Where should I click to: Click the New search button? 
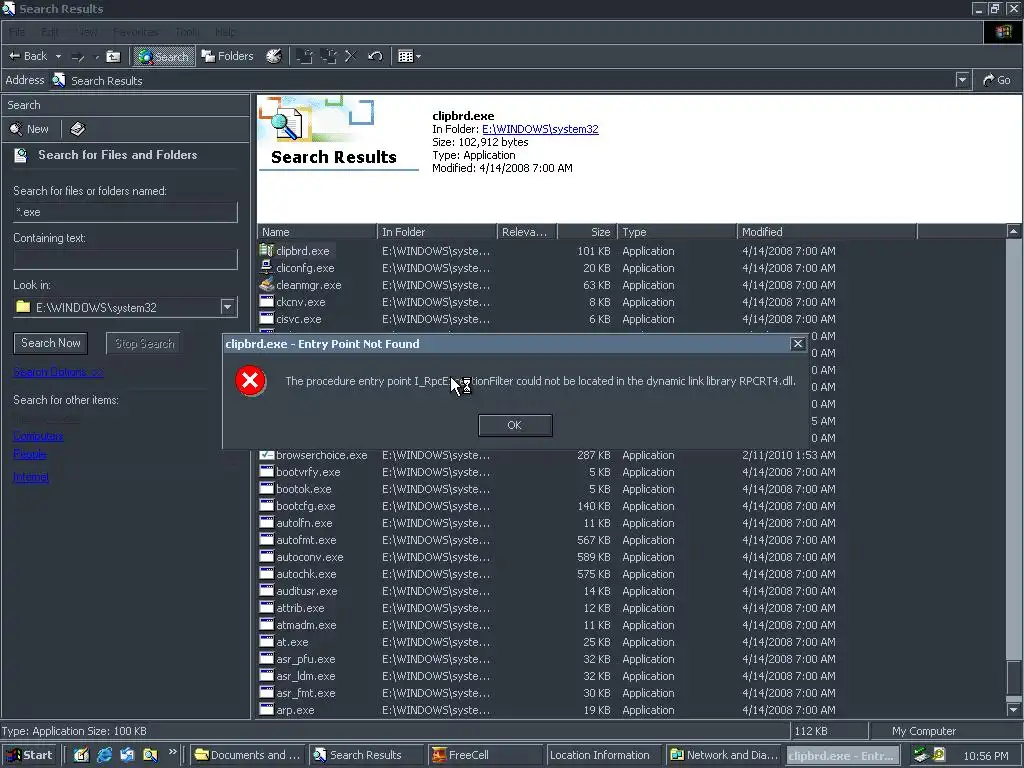[29, 129]
